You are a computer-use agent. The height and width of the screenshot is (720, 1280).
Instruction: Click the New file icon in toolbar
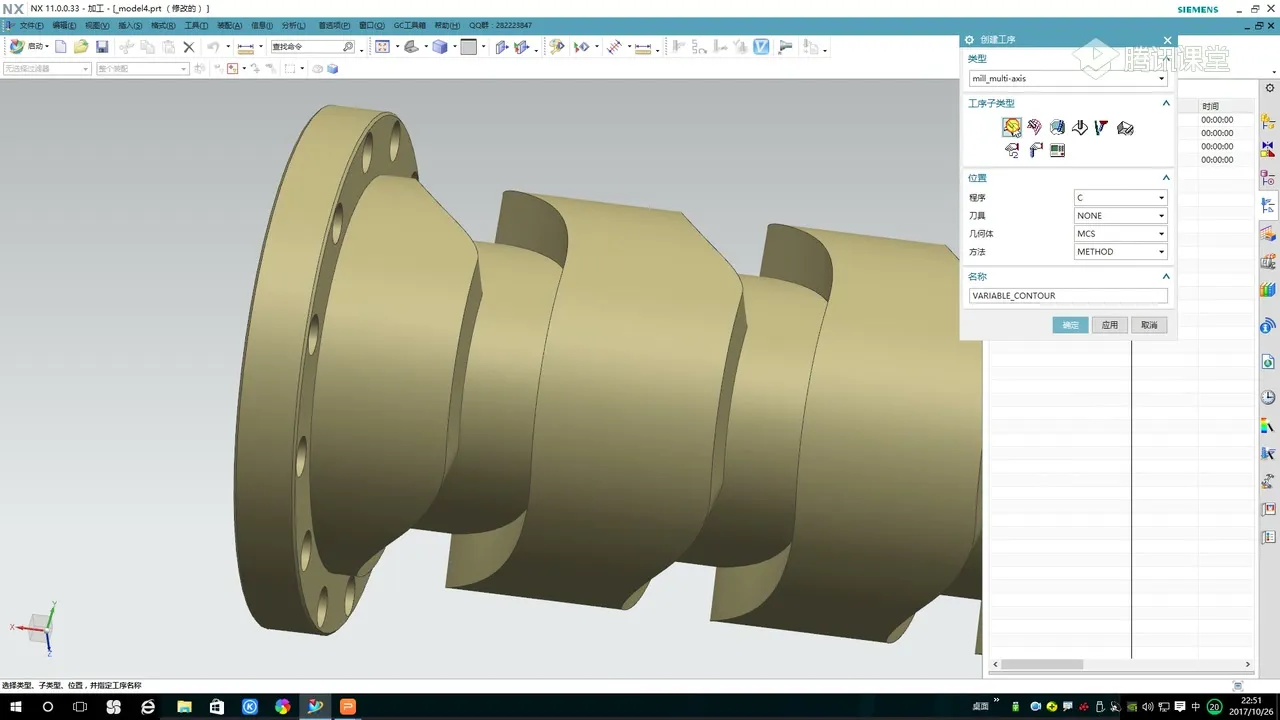pyautogui.click(x=61, y=47)
